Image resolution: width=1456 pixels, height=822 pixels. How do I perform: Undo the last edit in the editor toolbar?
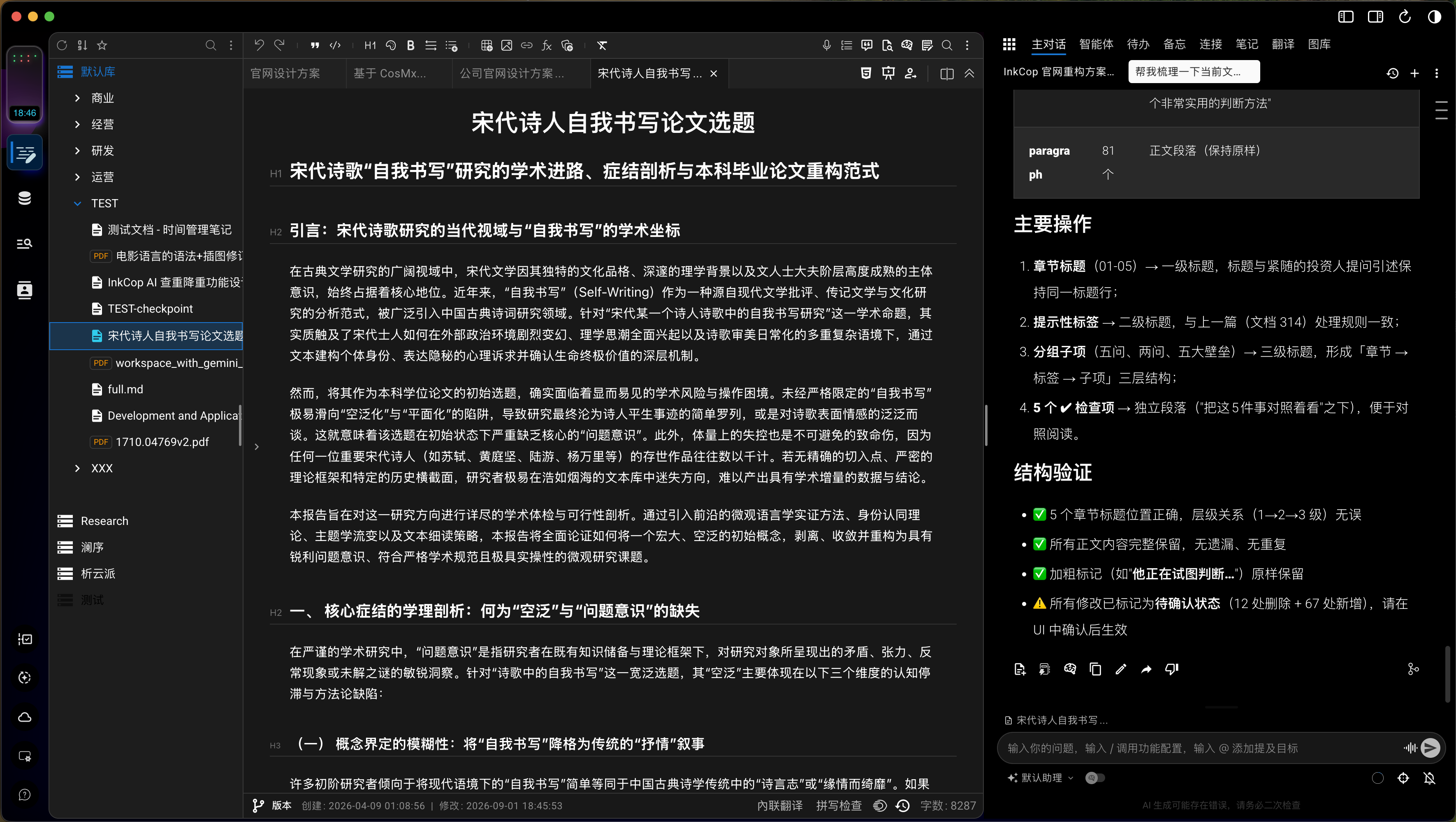pos(259,45)
